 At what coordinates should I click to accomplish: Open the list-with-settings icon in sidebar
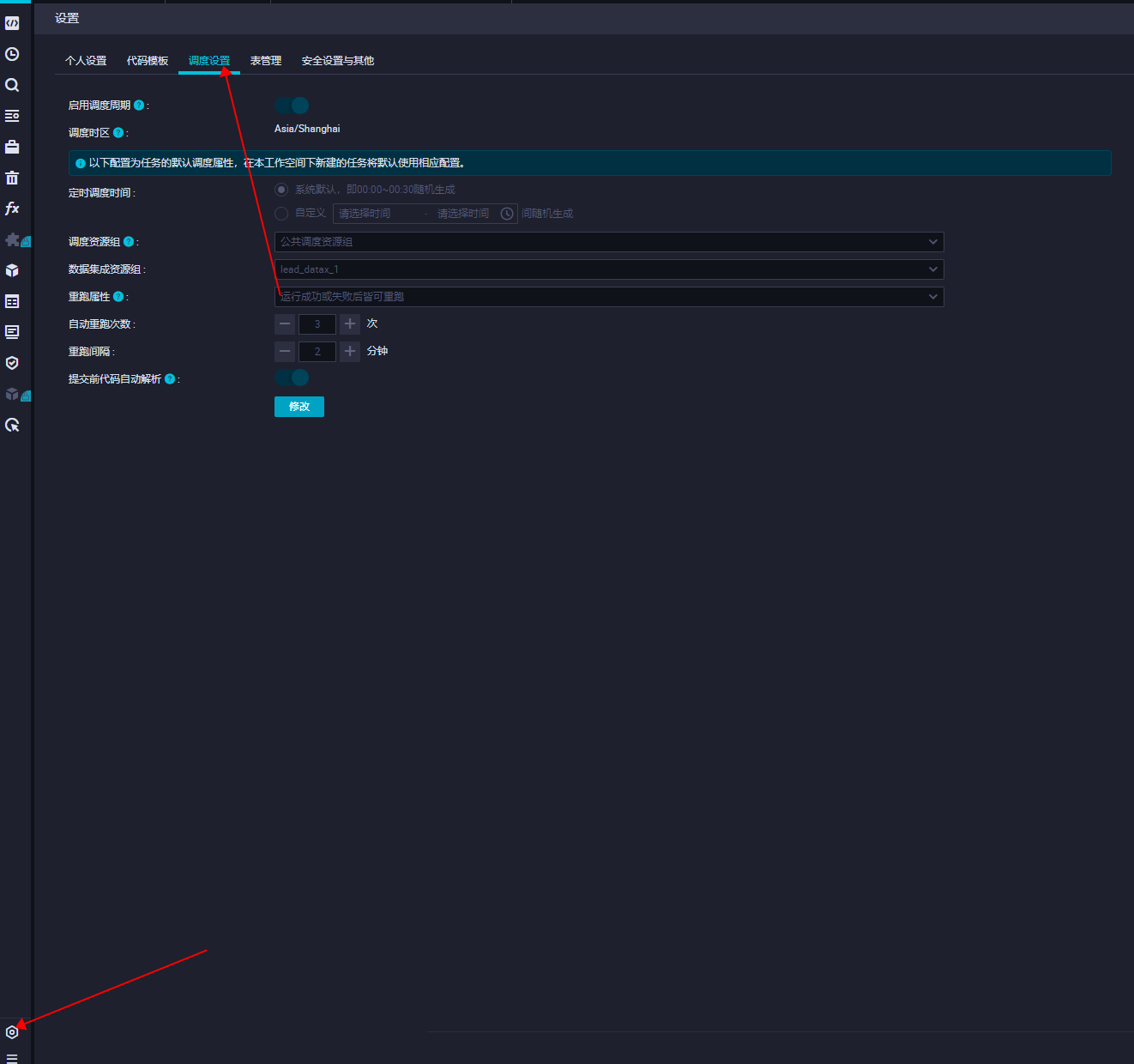[12, 116]
